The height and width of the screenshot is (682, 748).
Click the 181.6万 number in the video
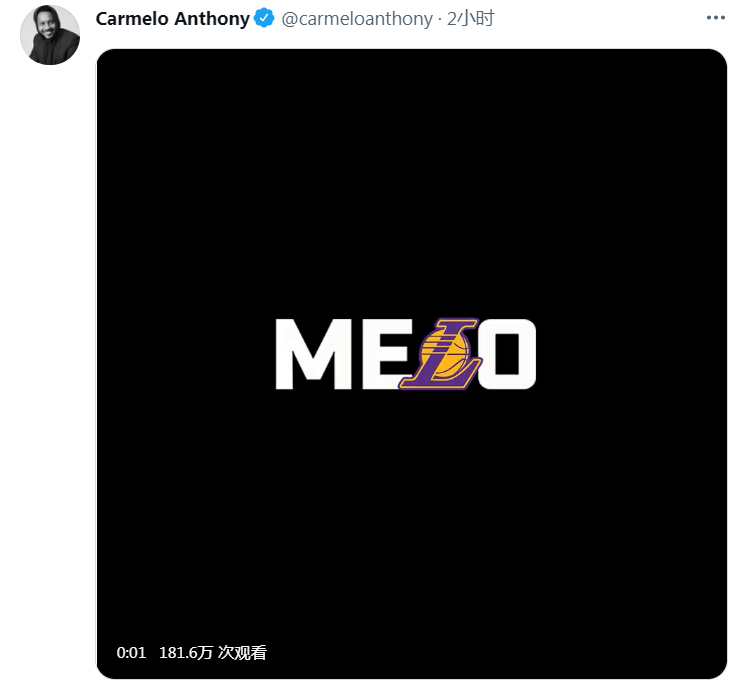click(186, 652)
